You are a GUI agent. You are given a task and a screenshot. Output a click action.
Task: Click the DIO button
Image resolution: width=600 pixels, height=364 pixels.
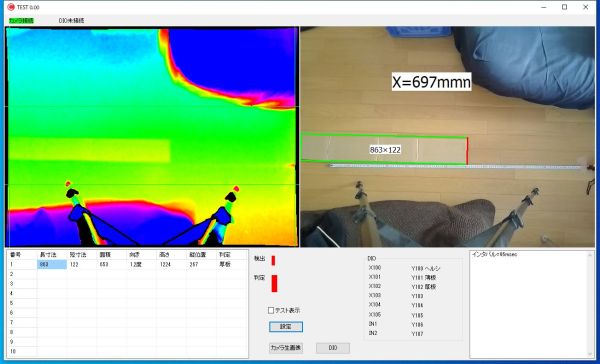click(333, 348)
